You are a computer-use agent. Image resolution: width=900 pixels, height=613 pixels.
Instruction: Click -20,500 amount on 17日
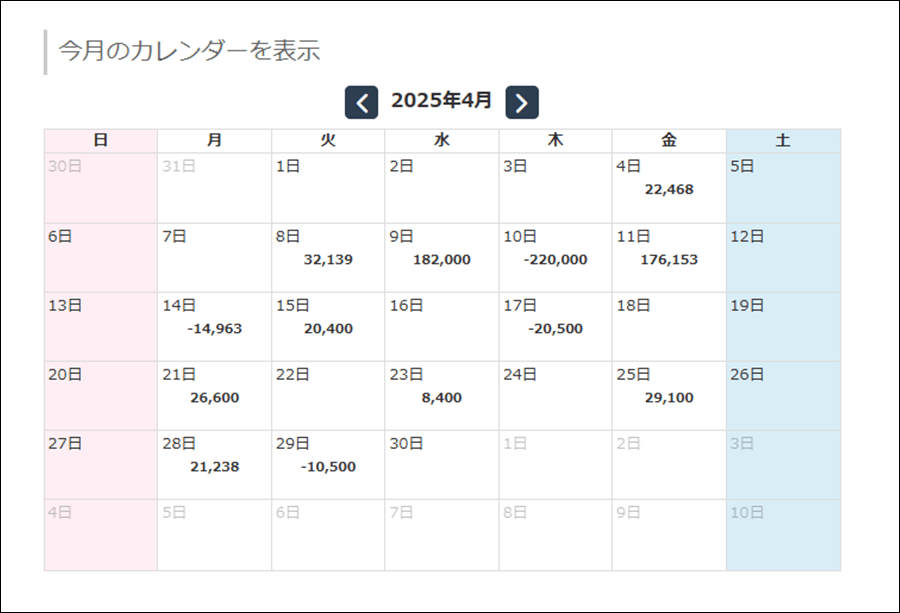click(555, 329)
